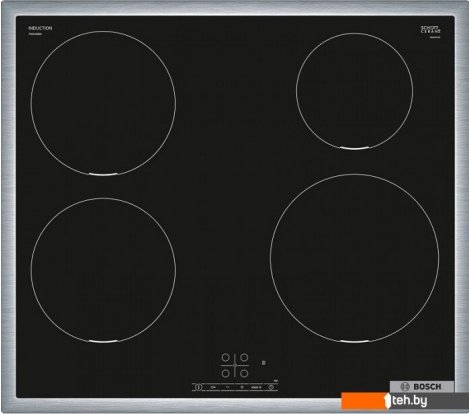Click the BOSCH brand logo
This screenshot has width=470, height=414.
[422, 387]
